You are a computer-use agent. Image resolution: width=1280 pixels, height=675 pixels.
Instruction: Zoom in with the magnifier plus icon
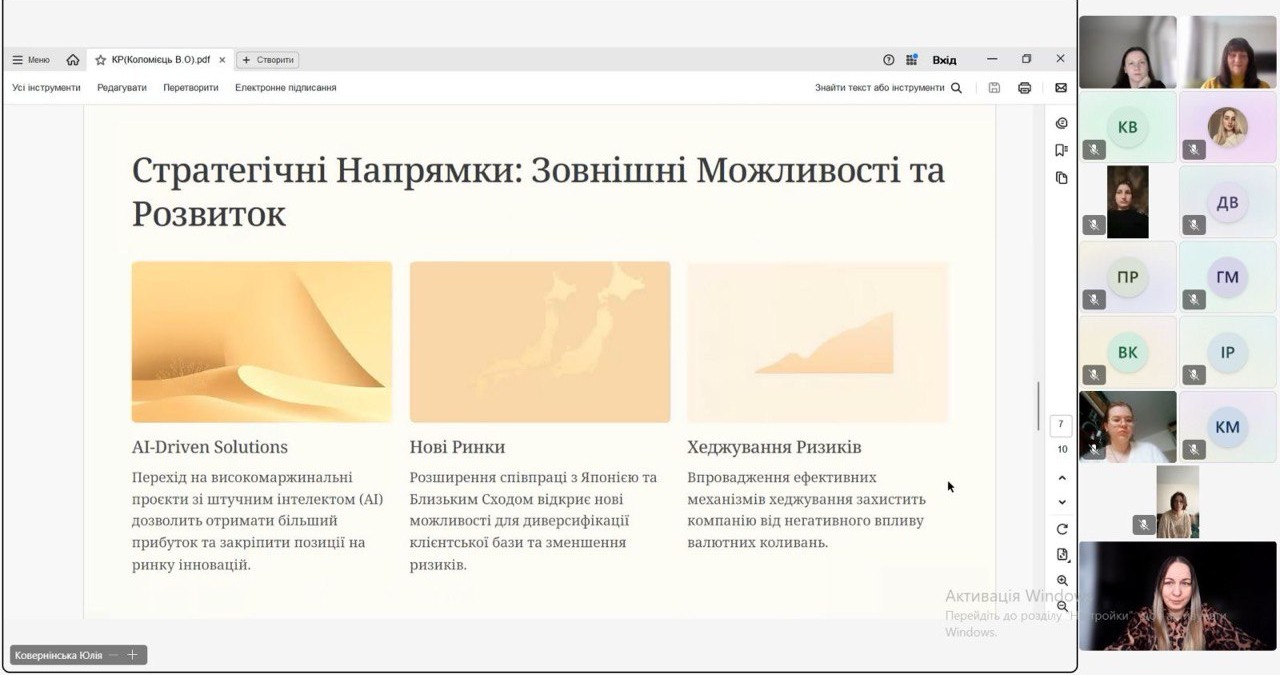tap(1062, 581)
